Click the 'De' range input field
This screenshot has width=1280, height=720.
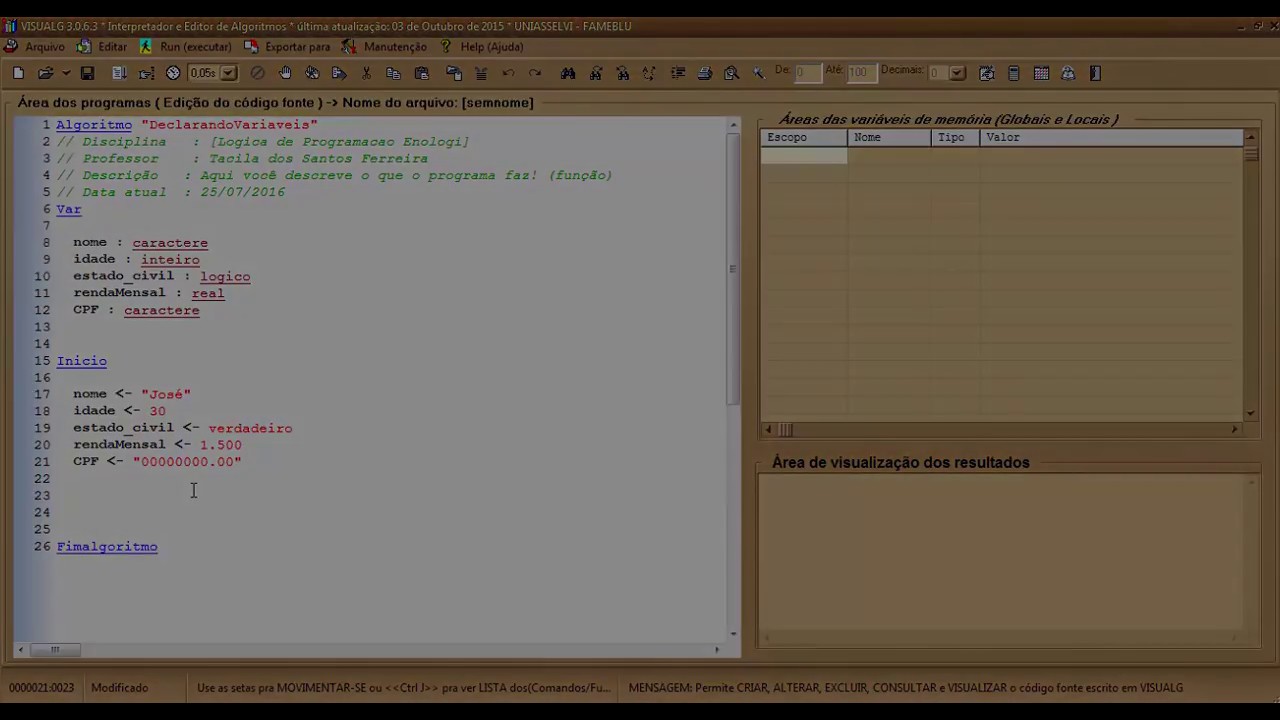[x=807, y=73]
